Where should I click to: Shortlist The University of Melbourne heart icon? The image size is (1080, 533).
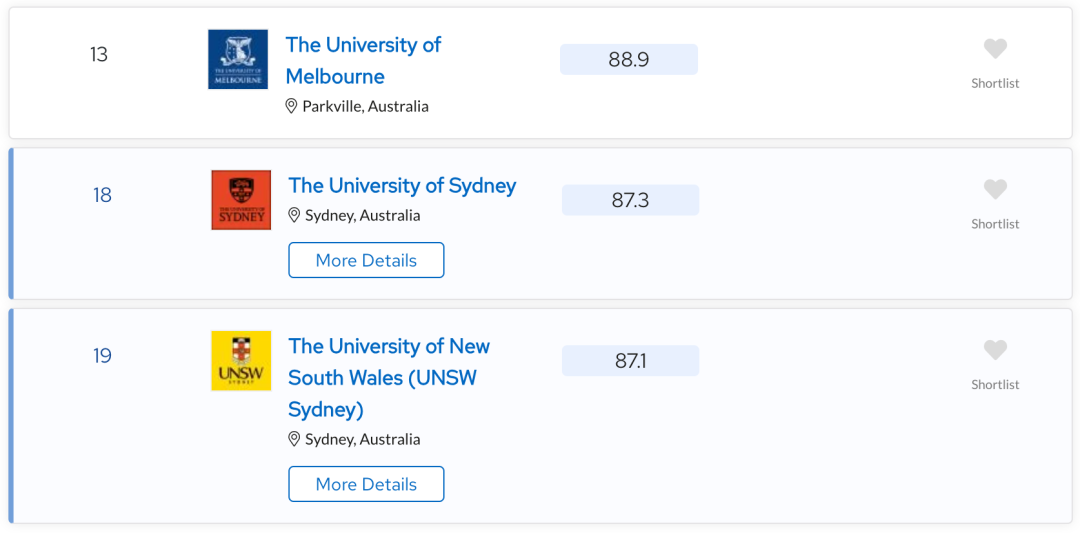point(995,49)
